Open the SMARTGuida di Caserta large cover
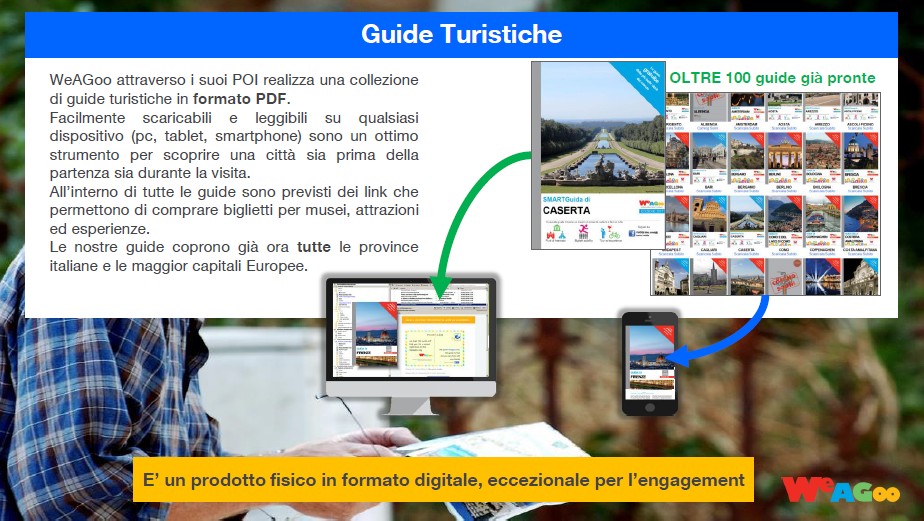This screenshot has height=521, width=924. [x=599, y=156]
